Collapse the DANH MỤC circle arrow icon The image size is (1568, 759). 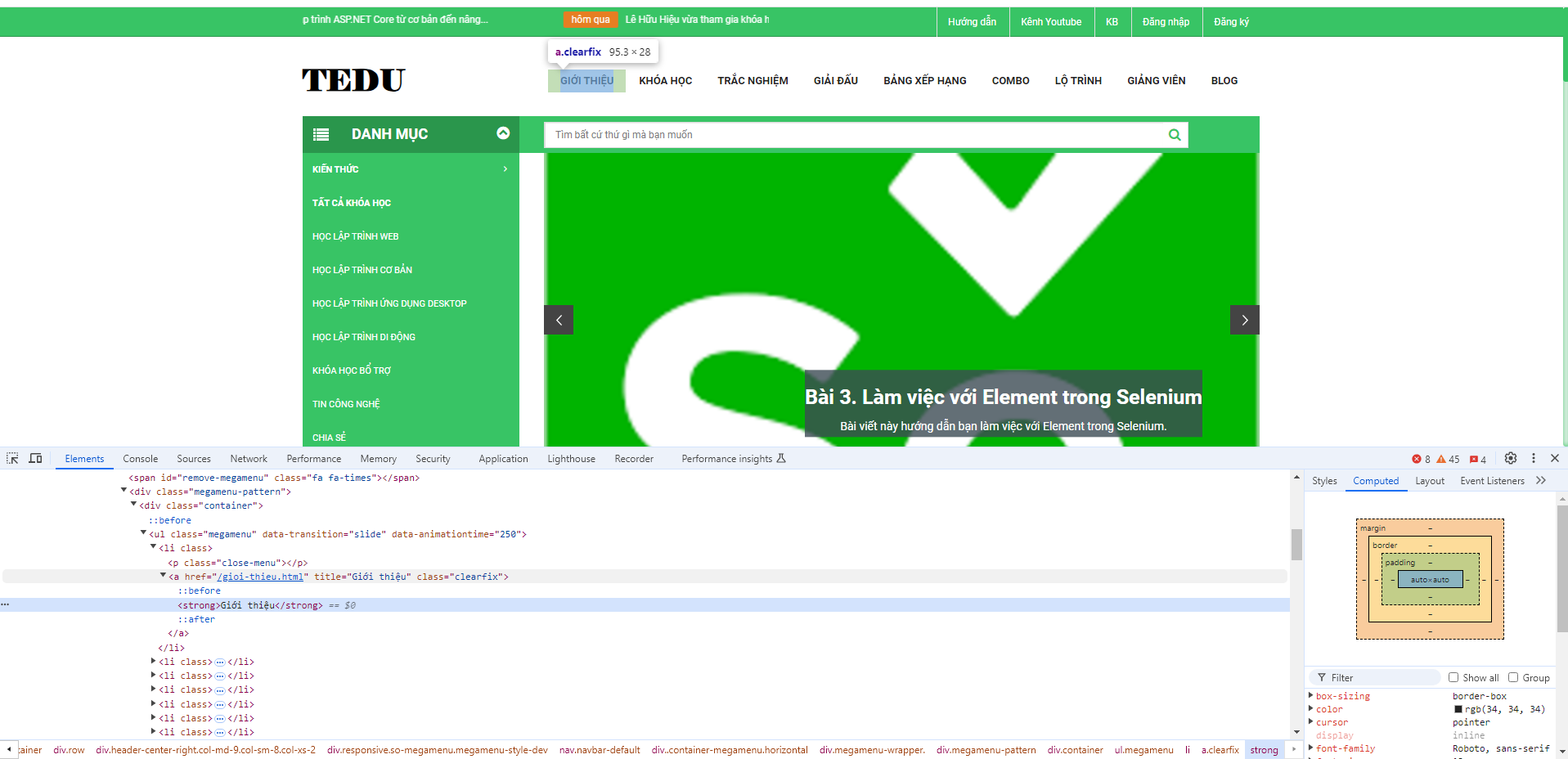pos(503,133)
